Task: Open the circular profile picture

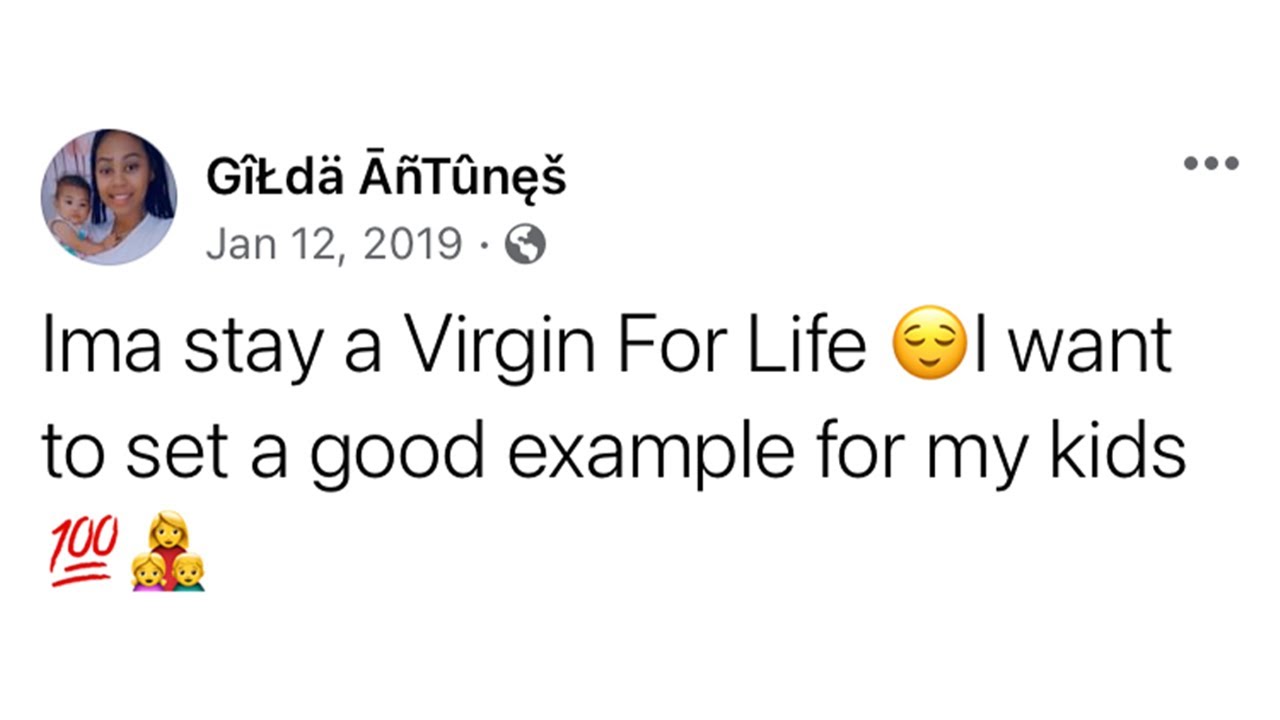Action: point(109,197)
